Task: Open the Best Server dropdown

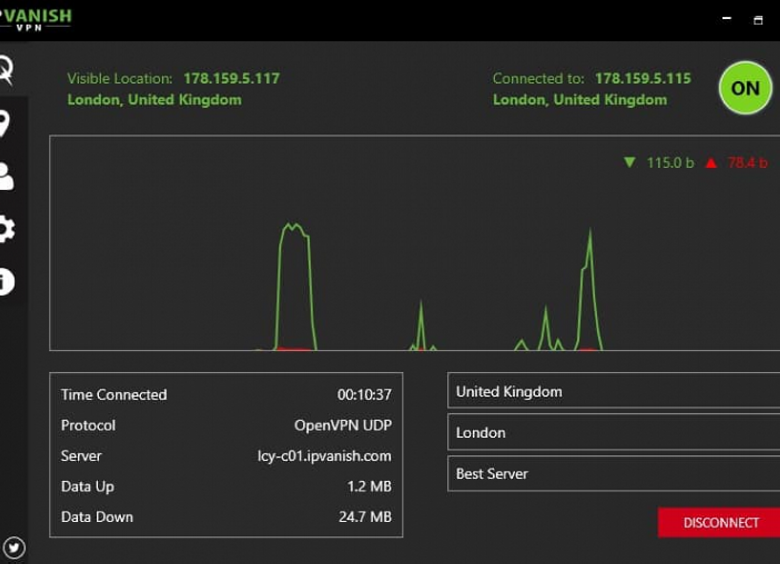Action: pos(614,474)
